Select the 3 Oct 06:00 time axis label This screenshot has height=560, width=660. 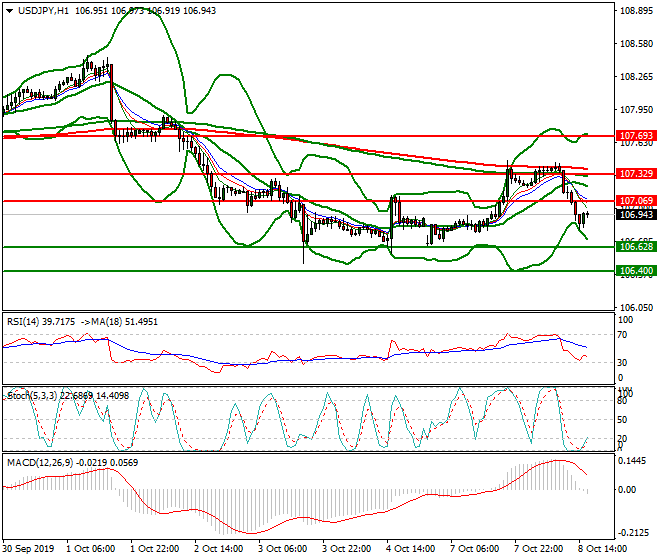point(282,549)
